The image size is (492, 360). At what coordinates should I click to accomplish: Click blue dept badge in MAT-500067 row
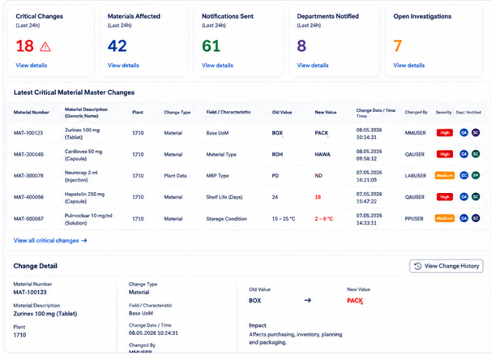pos(464,218)
